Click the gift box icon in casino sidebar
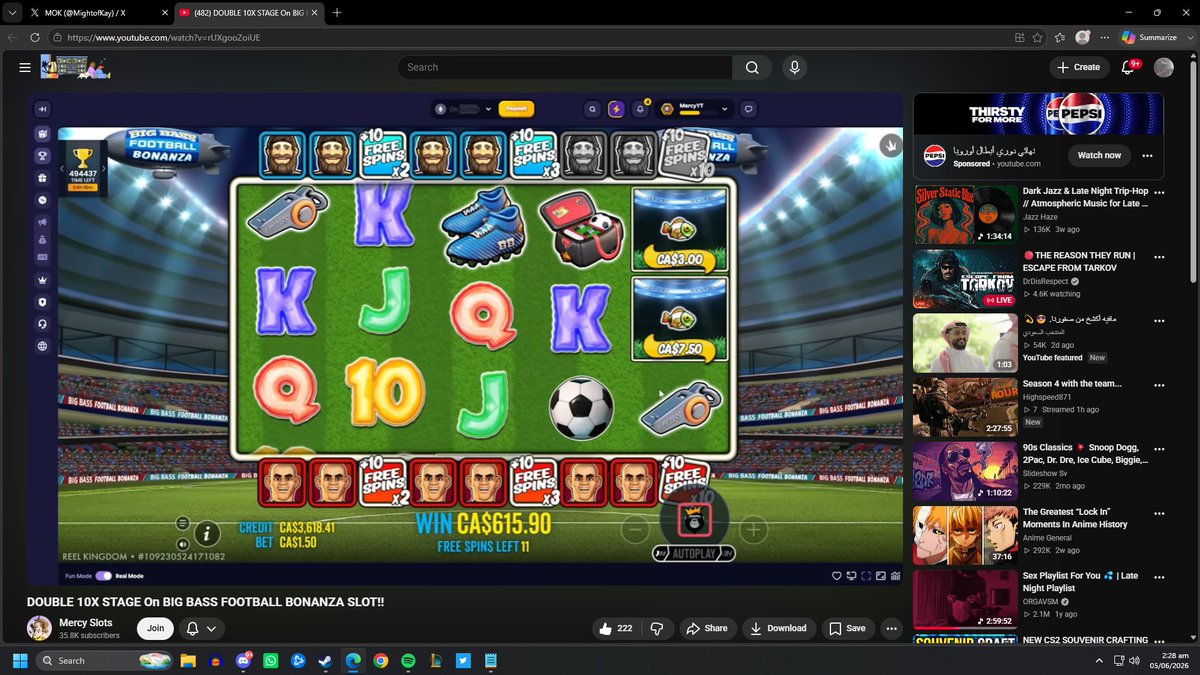The image size is (1200, 675). (x=43, y=178)
